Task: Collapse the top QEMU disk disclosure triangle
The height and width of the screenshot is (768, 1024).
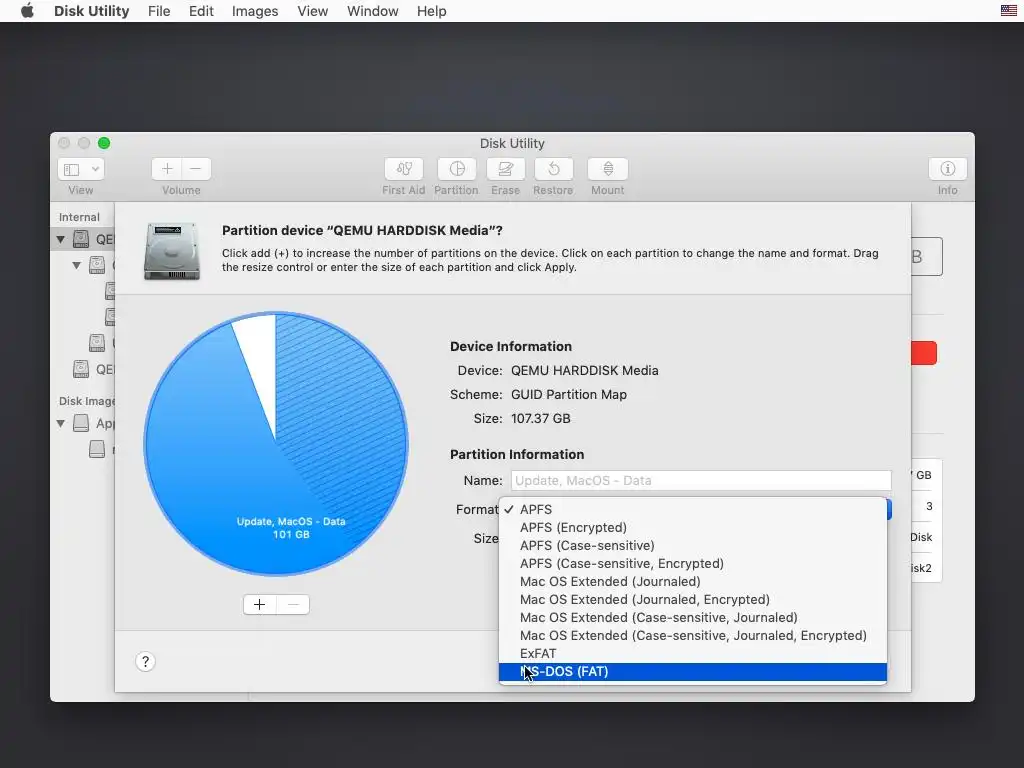Action: [61, 239]
